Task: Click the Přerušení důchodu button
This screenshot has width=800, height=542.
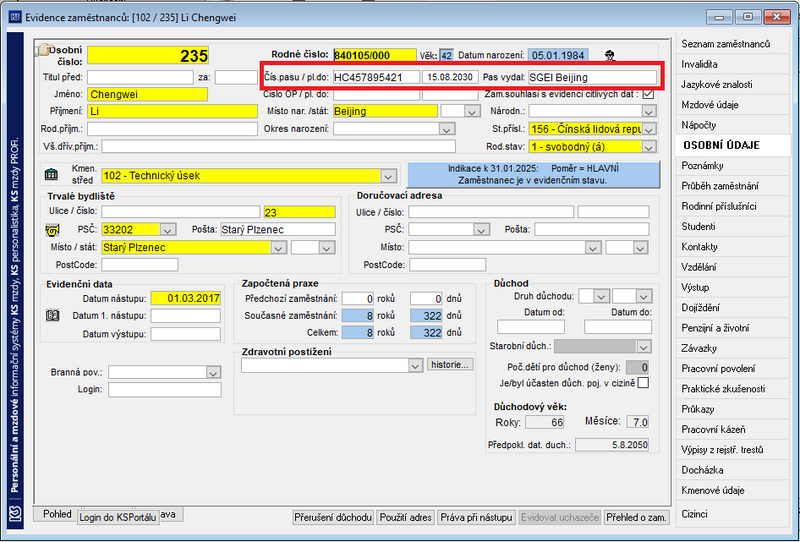Action: [333, 518]
